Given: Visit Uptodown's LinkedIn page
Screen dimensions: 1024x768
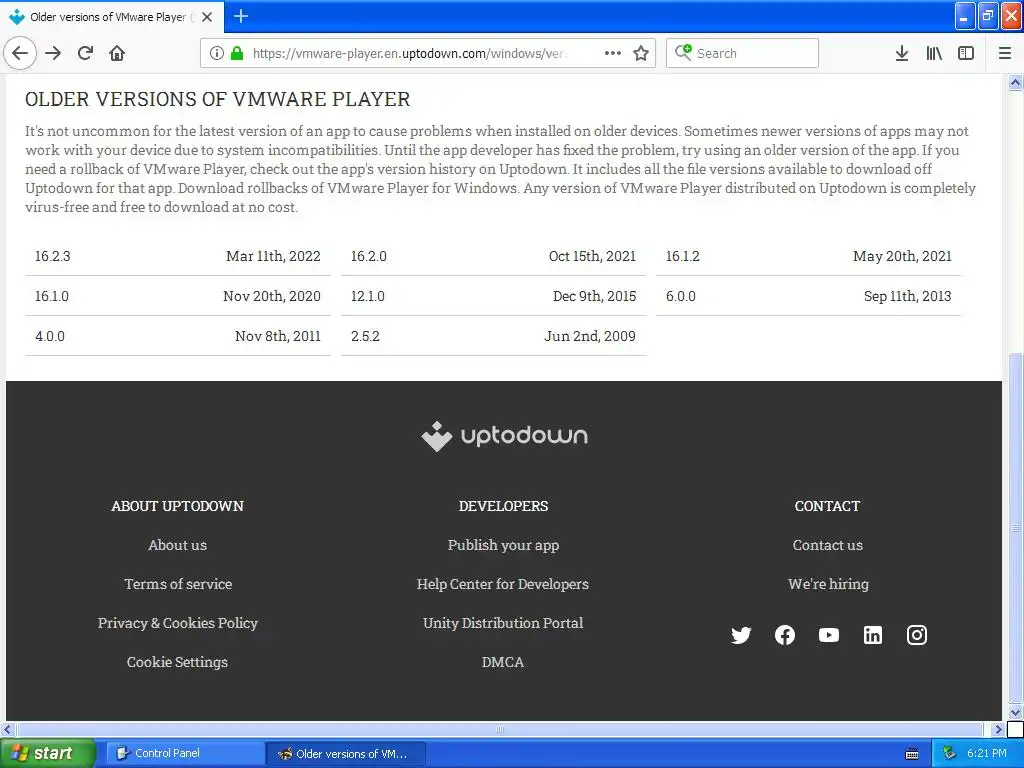Looking at the screenshot, I should click(x=872, y=635).
